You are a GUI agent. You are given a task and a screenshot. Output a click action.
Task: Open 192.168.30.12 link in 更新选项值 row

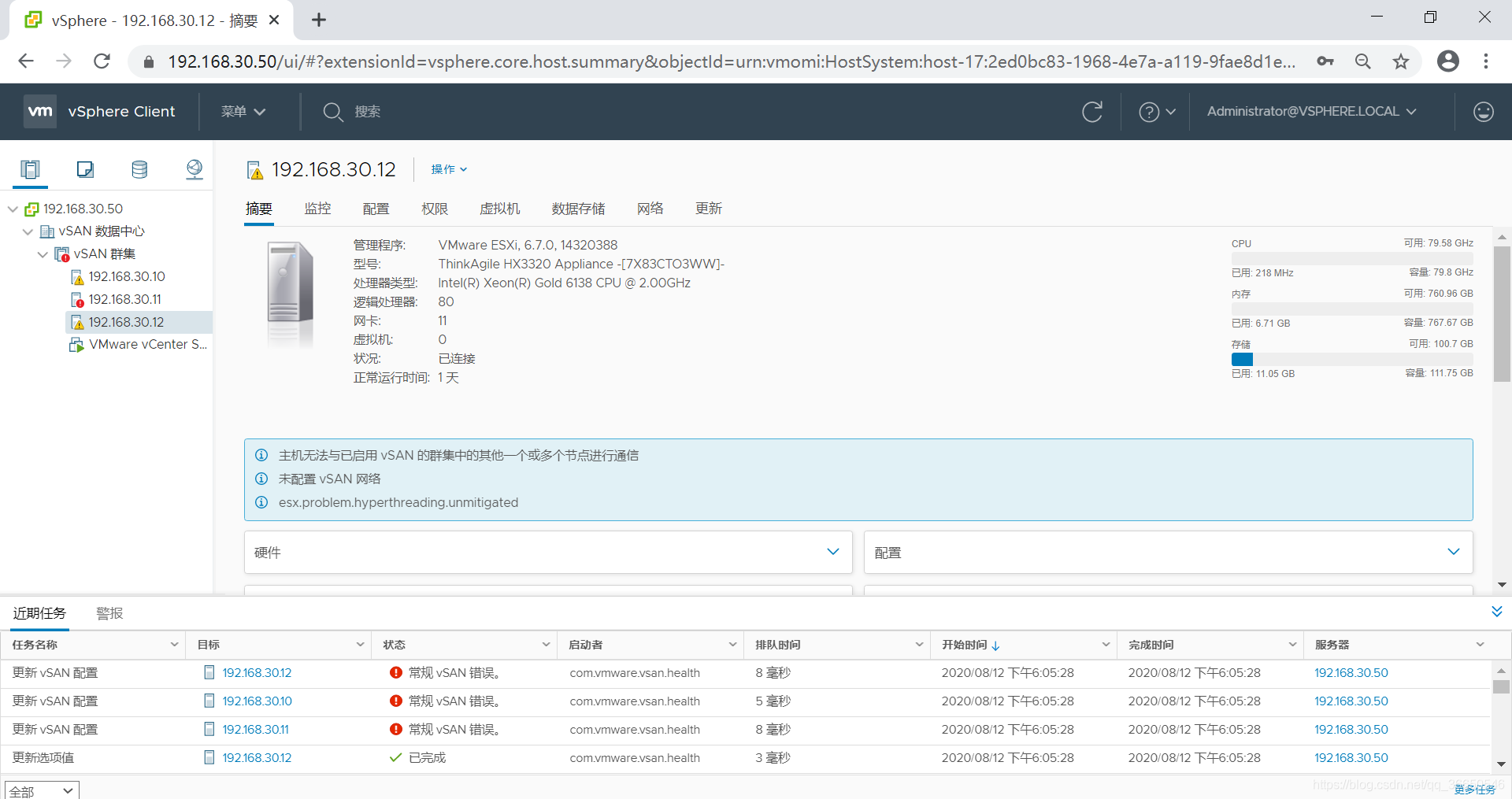tap(257, 757)
